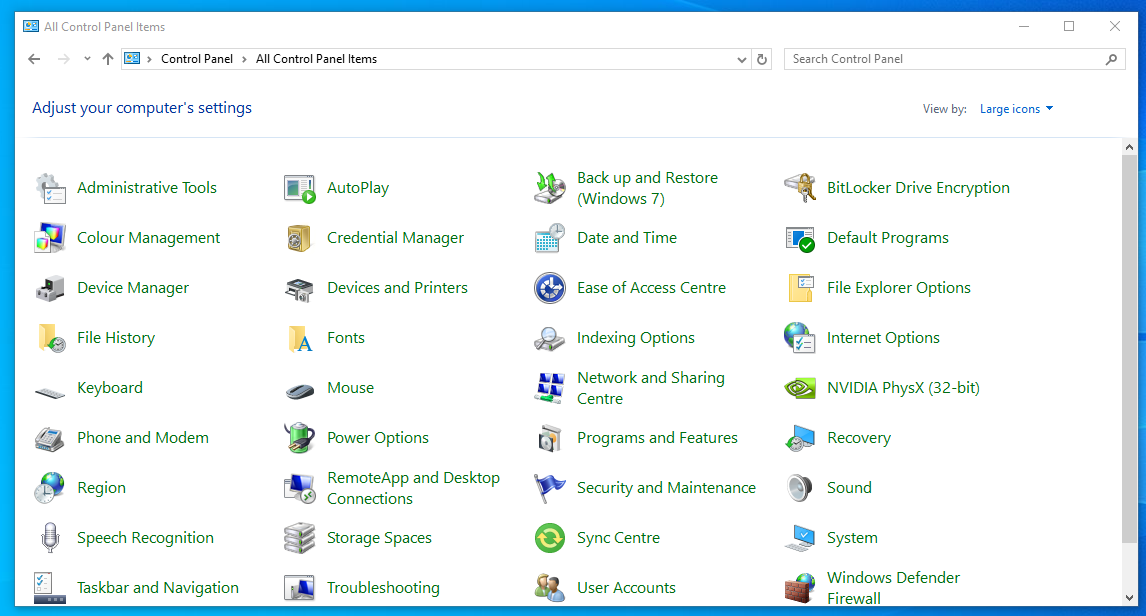The image size is (1146, 616).
Task: Refresh the Control Panel view
Action: click(x=762, y=59)
